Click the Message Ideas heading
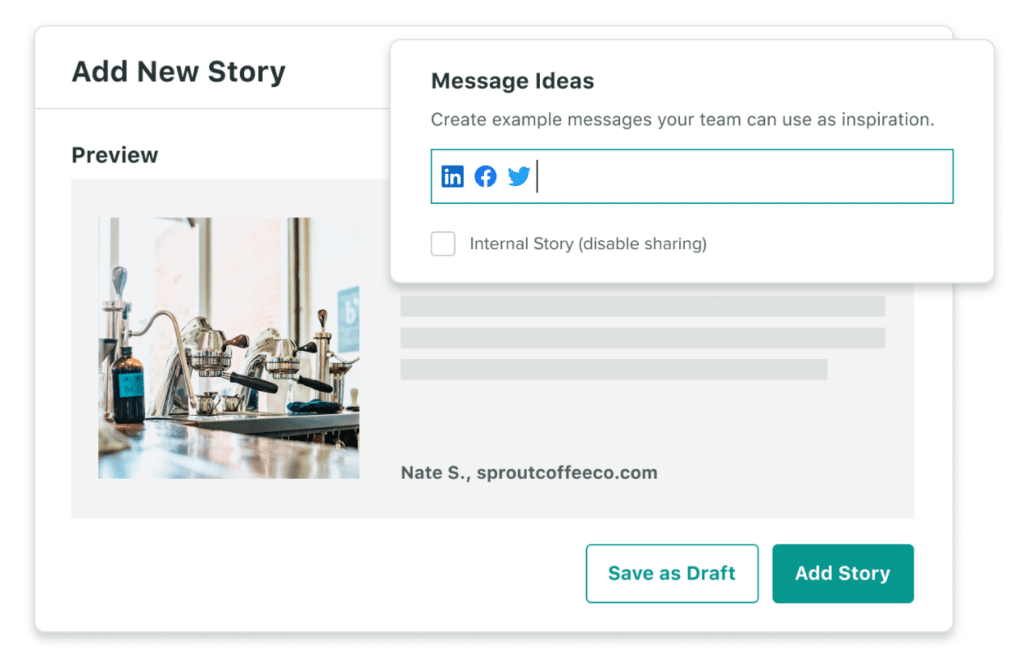 [x=513, y=81]
